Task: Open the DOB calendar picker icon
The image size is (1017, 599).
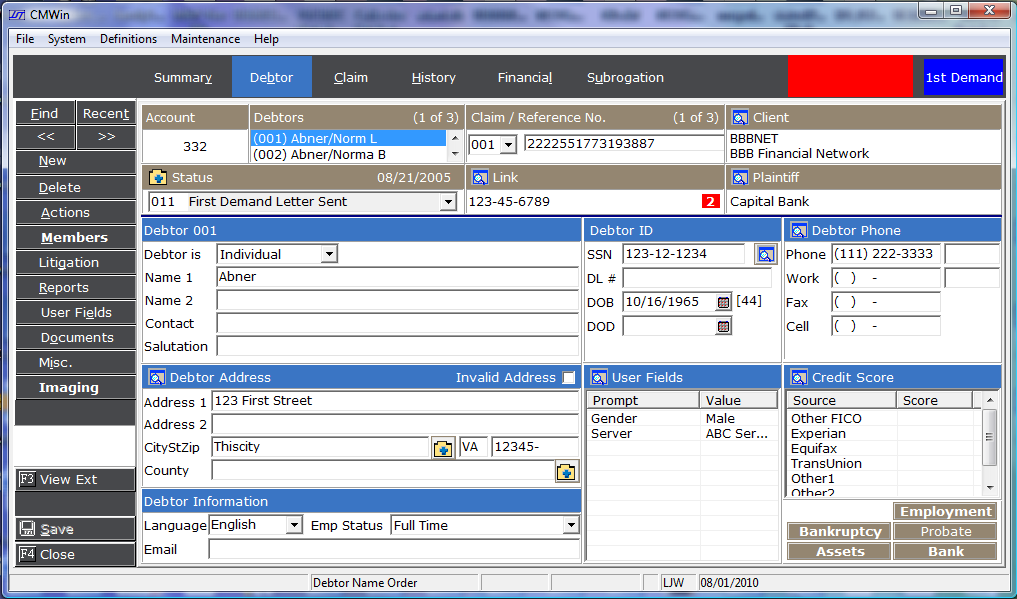Action: (724, 302)
